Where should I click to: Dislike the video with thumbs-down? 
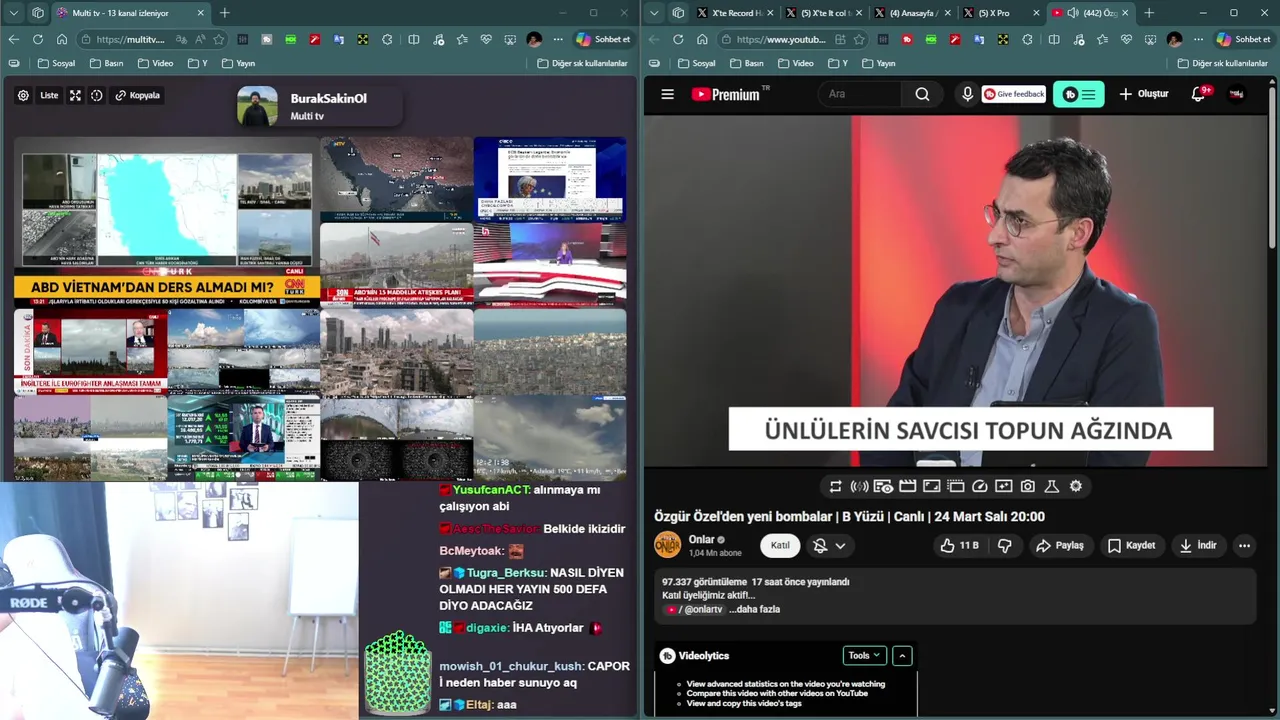pyautogui.click(x=1005, y=545)
